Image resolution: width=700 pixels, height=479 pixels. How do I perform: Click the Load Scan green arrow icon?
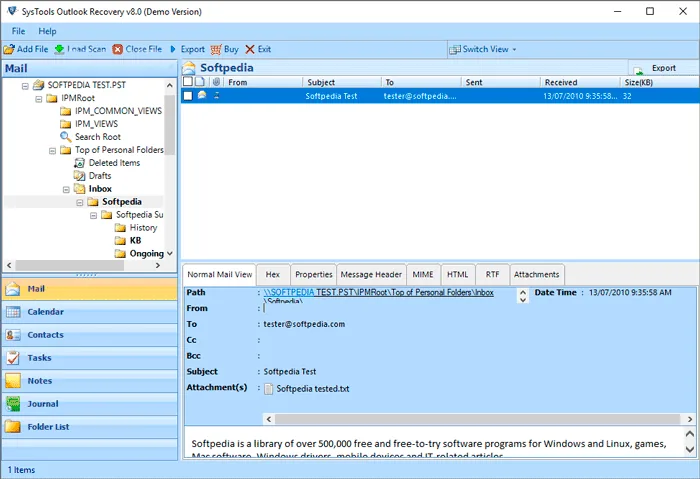coord(59,49)
